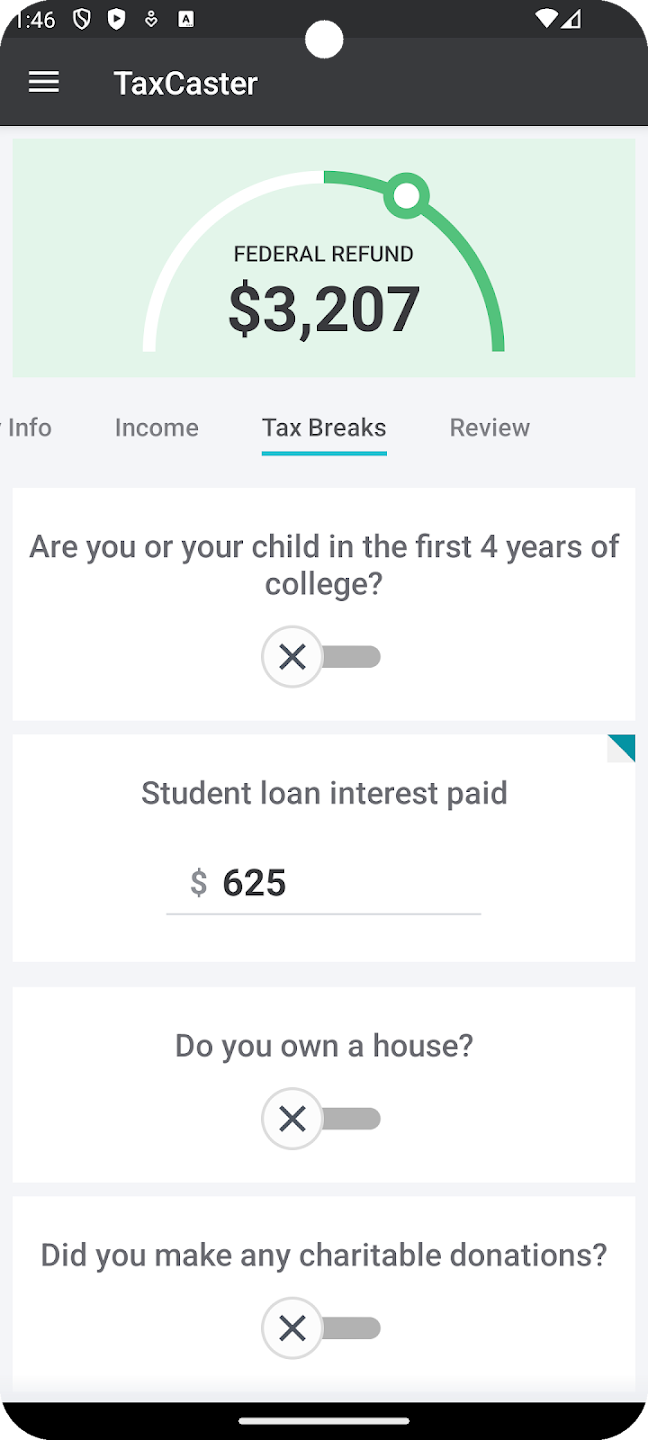
Task: Tap the X on the college toggle
Action: [x=292, y=657]
